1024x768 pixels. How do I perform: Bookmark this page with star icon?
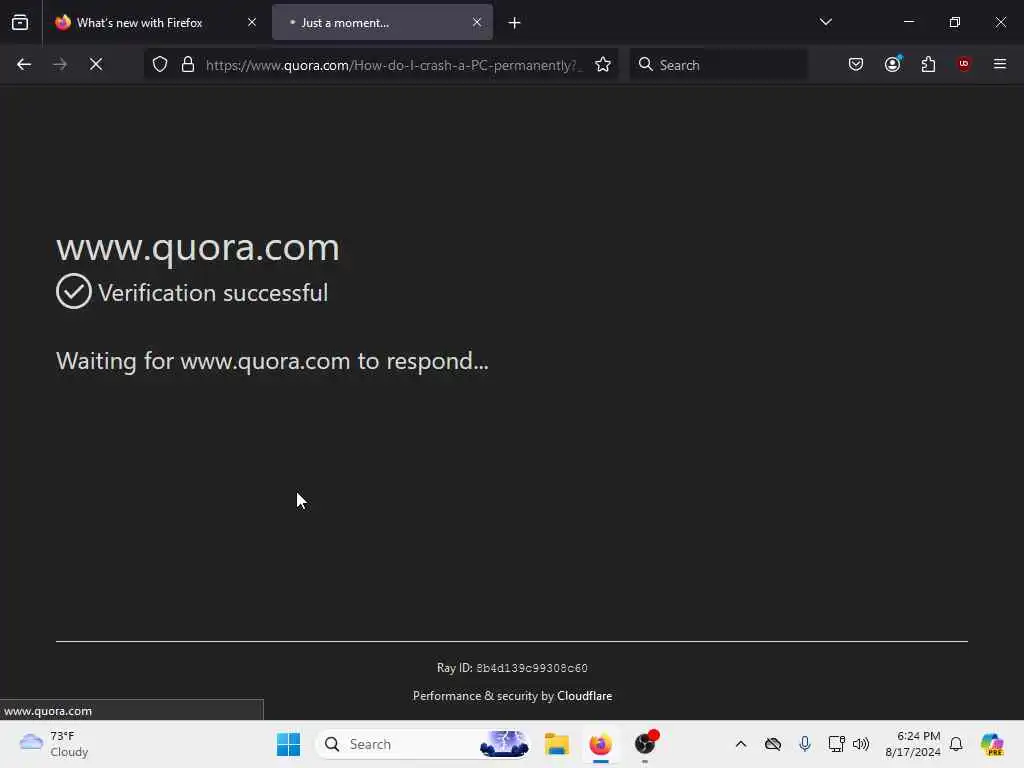[603, 64]
